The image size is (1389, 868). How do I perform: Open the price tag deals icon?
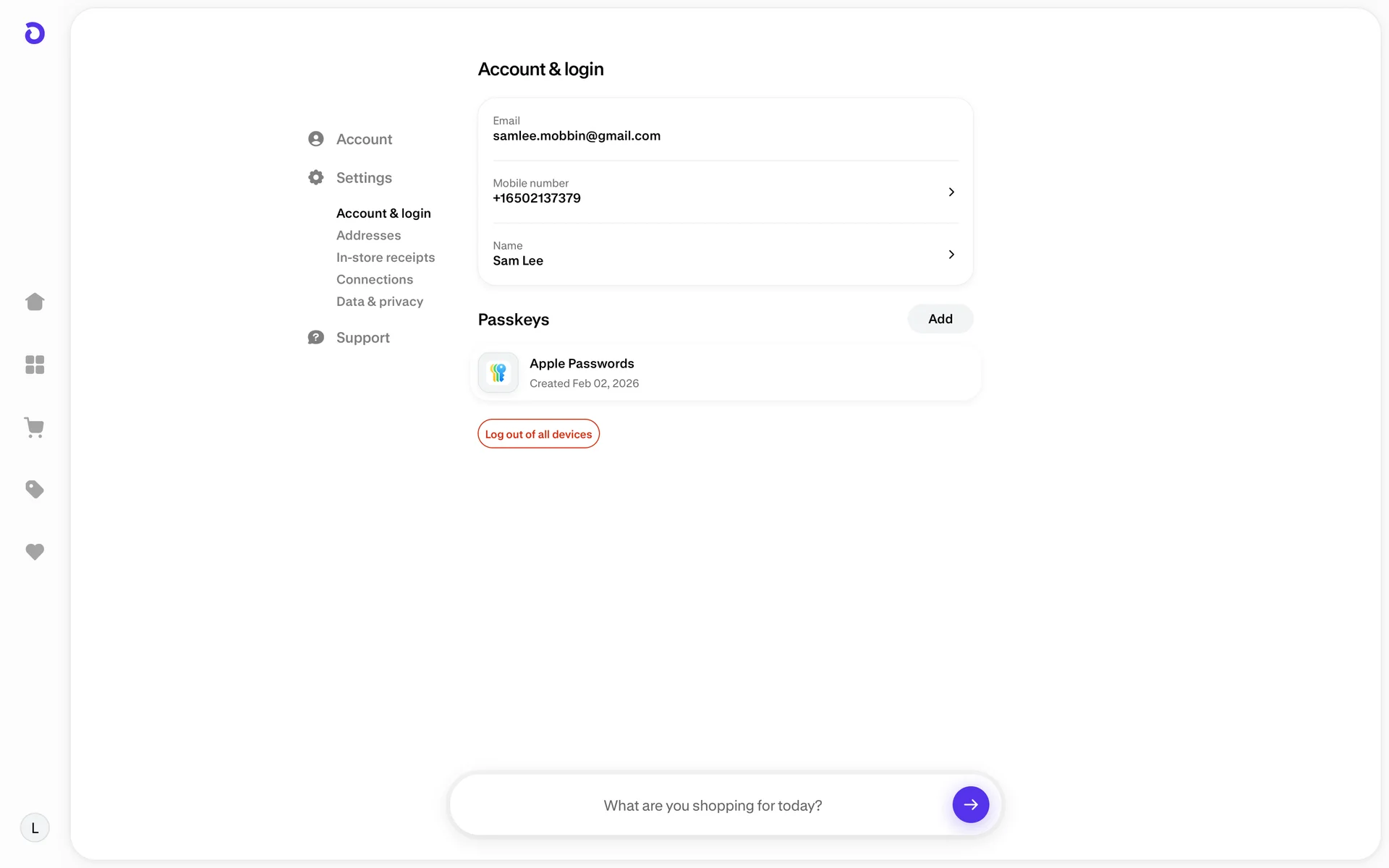click(35, 490)
